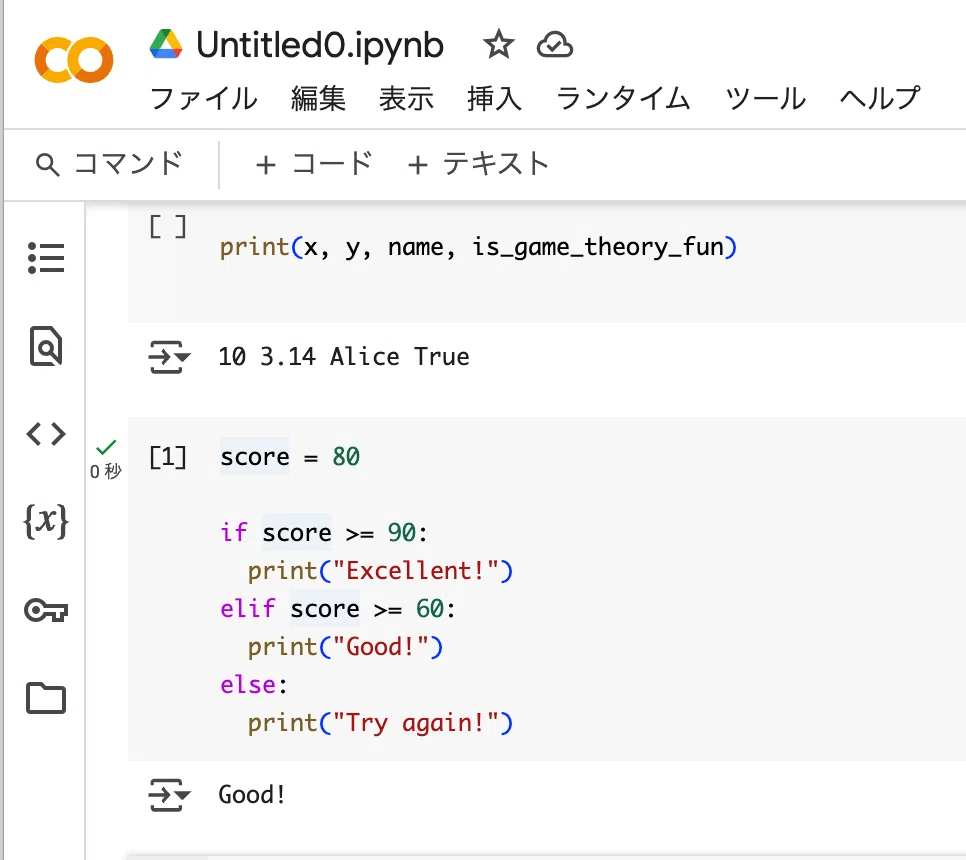Run the cell labeled [1]
The height and width of the screenshot is (860, 966).
click(168, 457)
